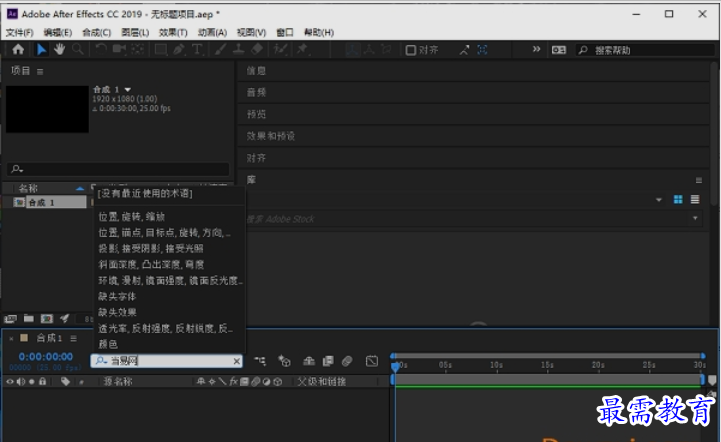Select the Pen tool
The image size is (721, 442).
click(179, 49)
